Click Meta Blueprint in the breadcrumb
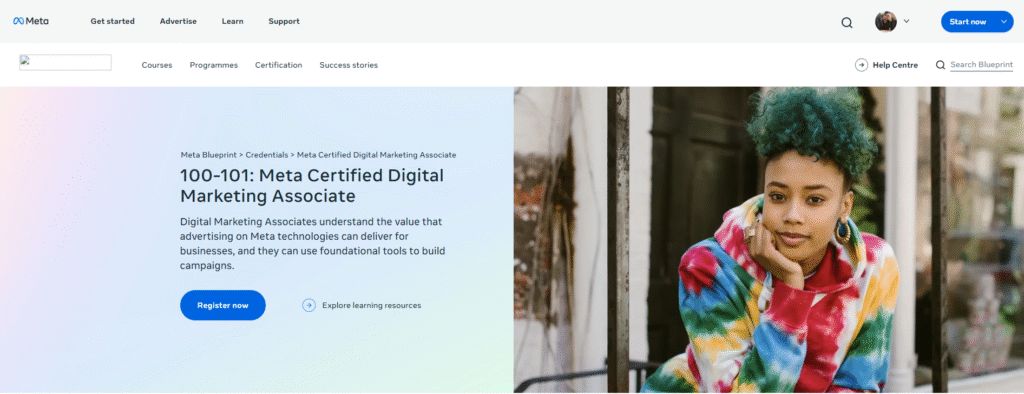1024x394 pixels. 208,155
